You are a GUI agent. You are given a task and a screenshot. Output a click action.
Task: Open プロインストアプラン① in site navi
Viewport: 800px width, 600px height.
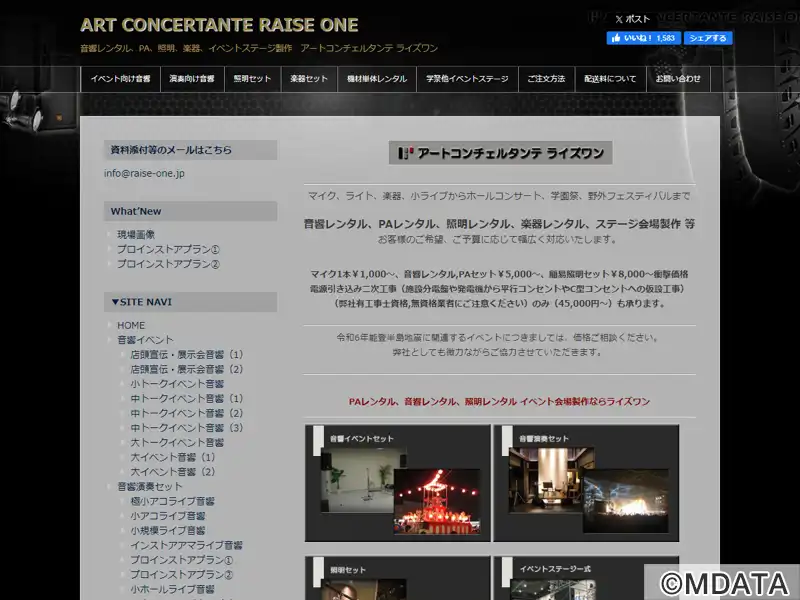[182, 560]
